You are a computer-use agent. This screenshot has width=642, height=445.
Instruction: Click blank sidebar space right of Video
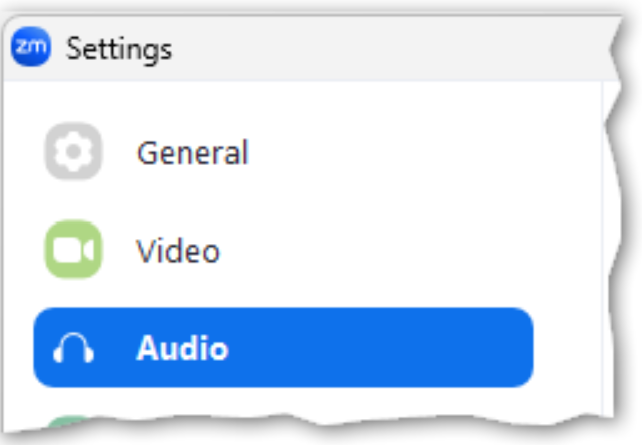[420, 250]
